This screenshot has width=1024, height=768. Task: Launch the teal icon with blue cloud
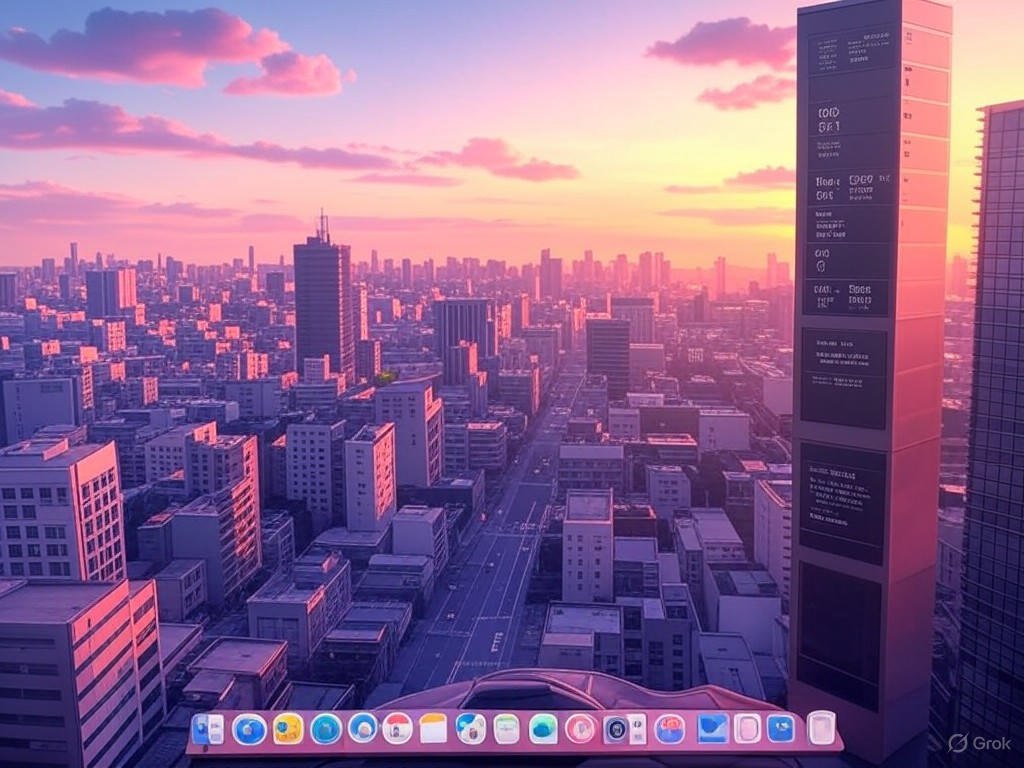coord(543,728)
